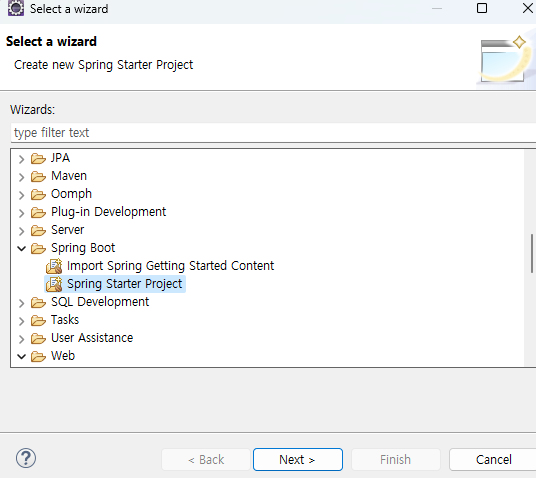Expand Plug-in Development chevron
Image resolution: width=536 pixels, height=478 pixels.
tap(22, 213)
